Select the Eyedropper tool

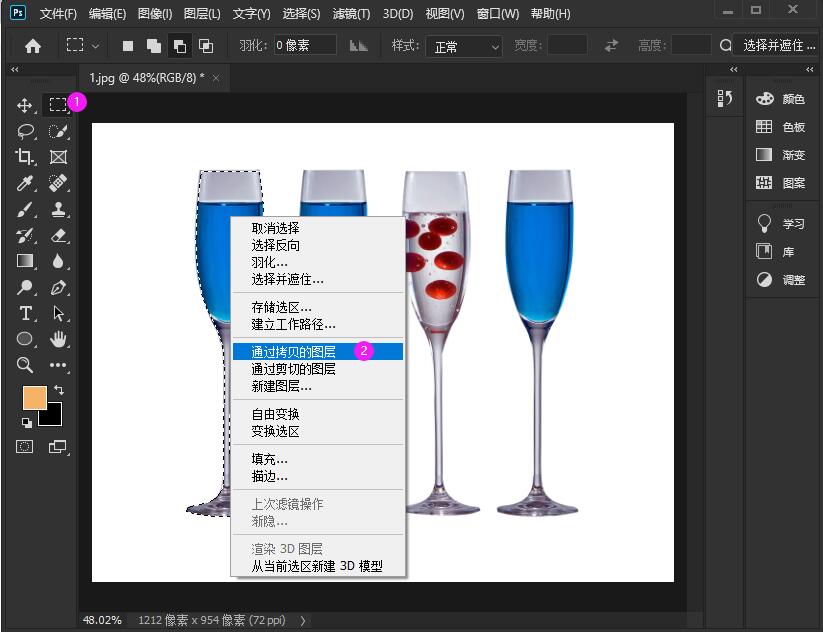25,183
